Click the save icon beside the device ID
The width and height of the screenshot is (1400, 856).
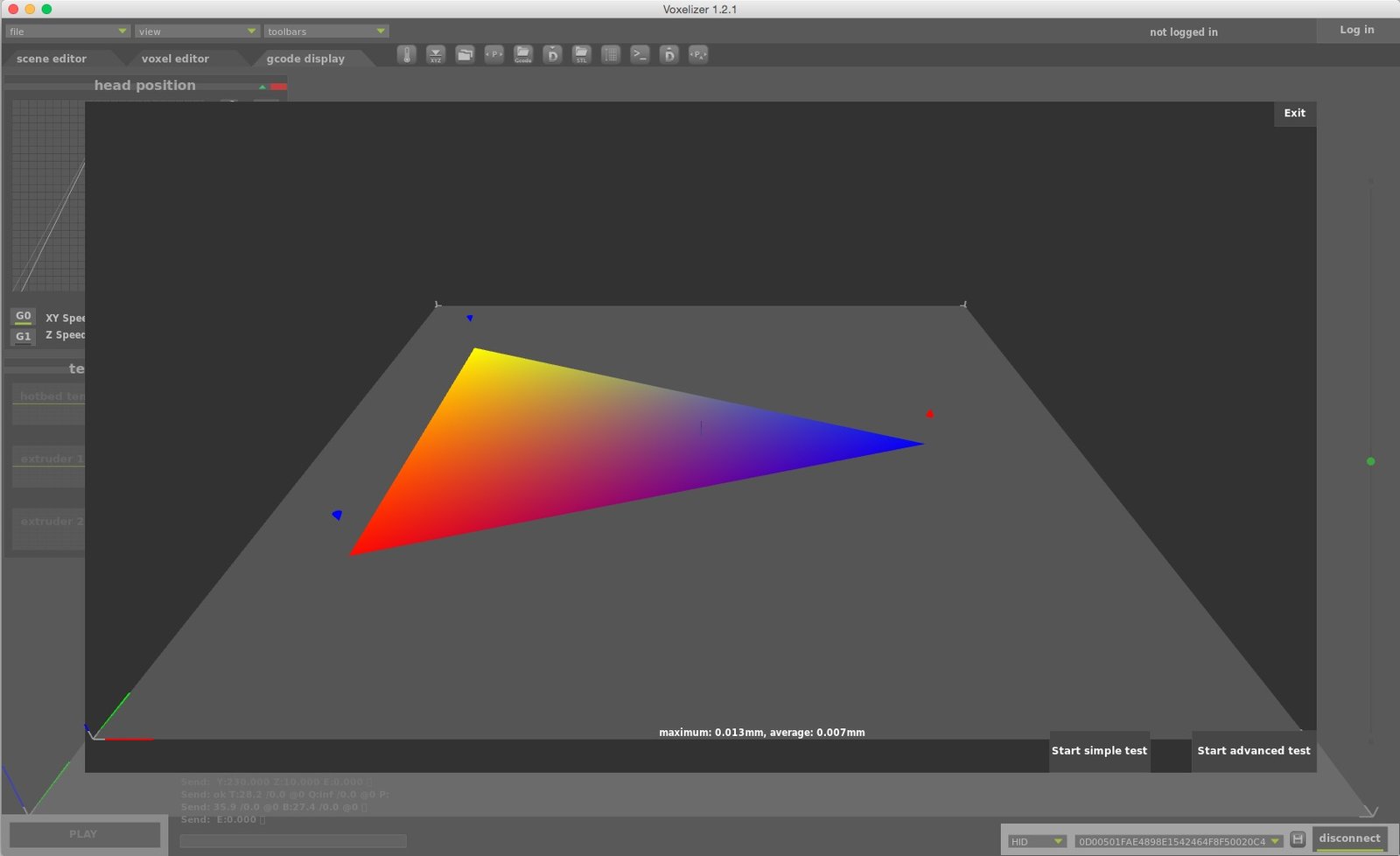[x=1298, y=839]
